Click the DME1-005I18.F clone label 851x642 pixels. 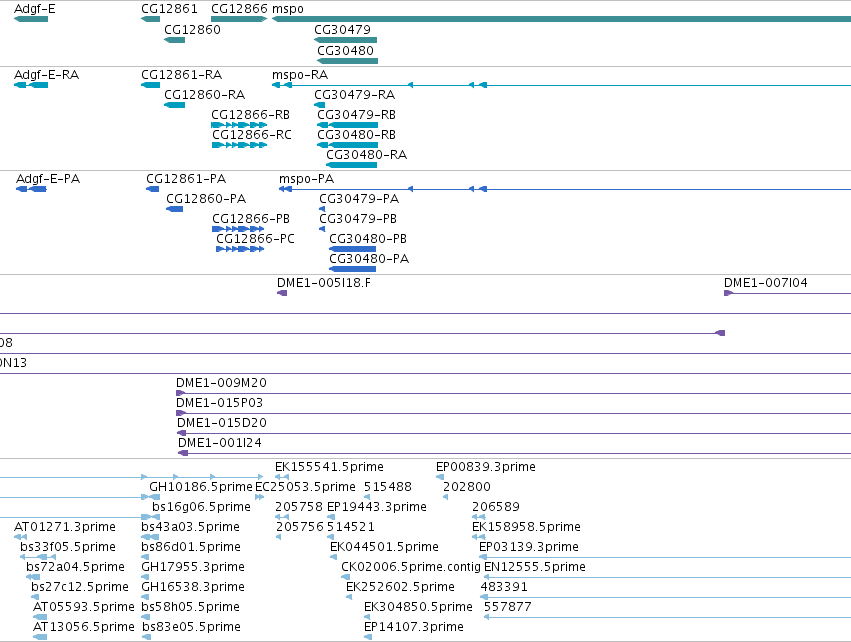pos(324,283)
